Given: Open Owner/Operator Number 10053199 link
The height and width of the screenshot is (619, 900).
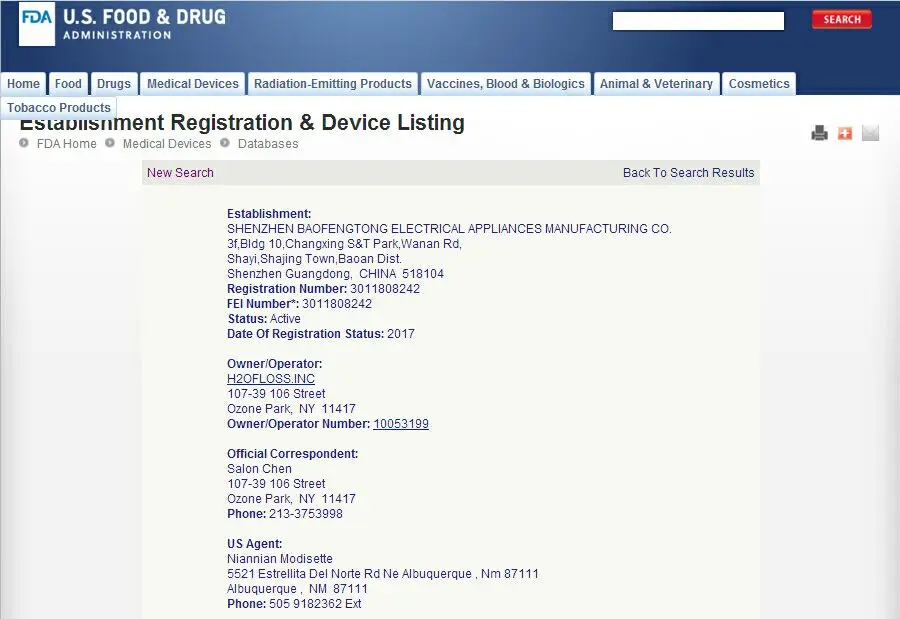Looking at the screenshot, I should pyautogui.click(x=401, y=424).
